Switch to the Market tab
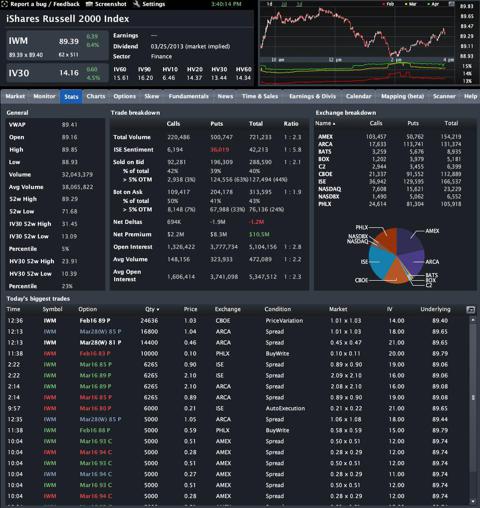The height and width of the screenshot is (508, 480). coord(15,96)
